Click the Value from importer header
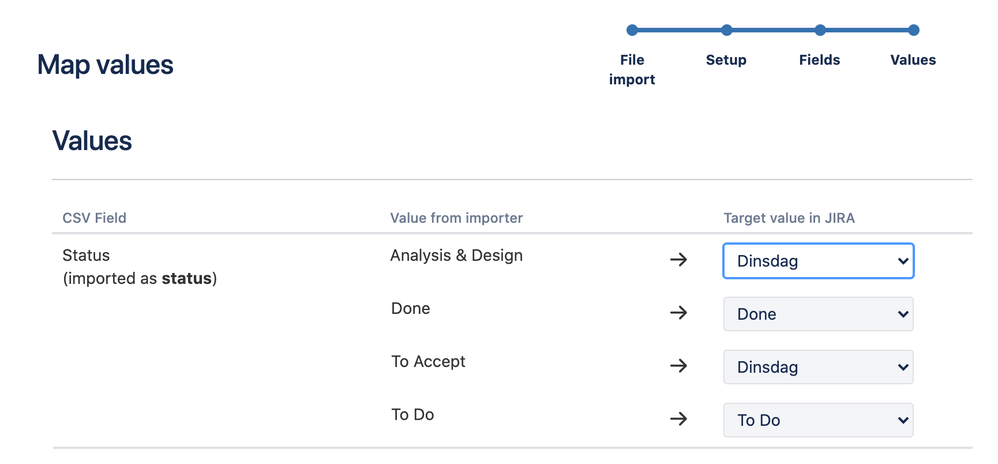Screen dimensions: 998x464 click(x=456, y=218)
